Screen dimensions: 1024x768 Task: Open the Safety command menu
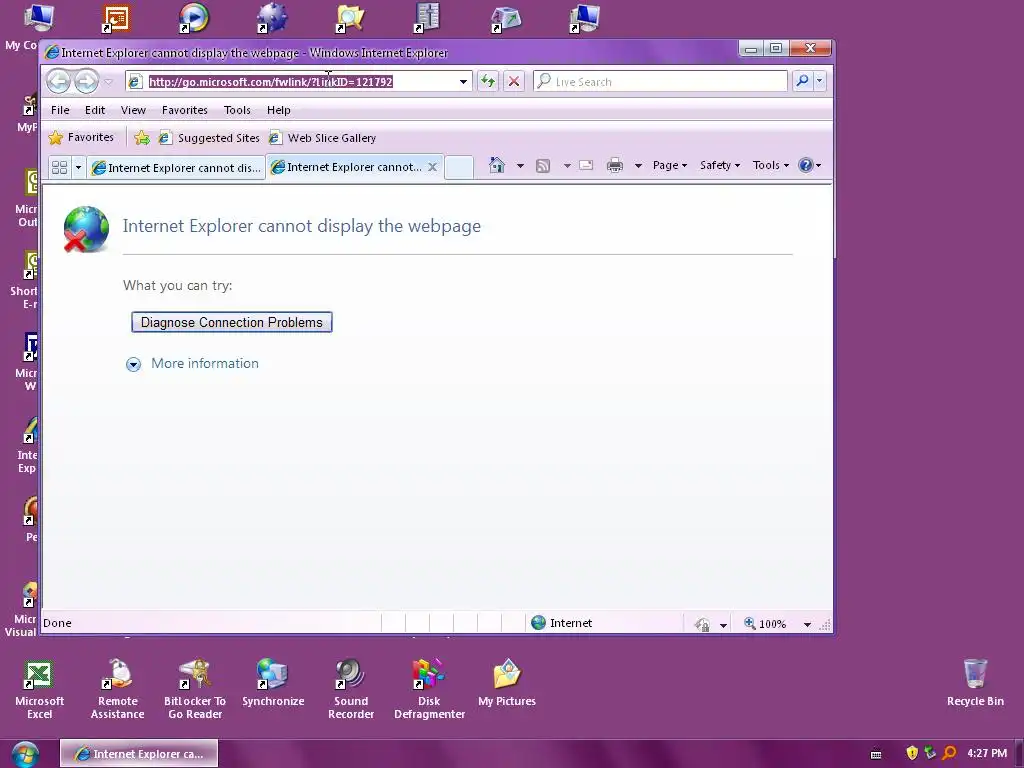(720, 165)
